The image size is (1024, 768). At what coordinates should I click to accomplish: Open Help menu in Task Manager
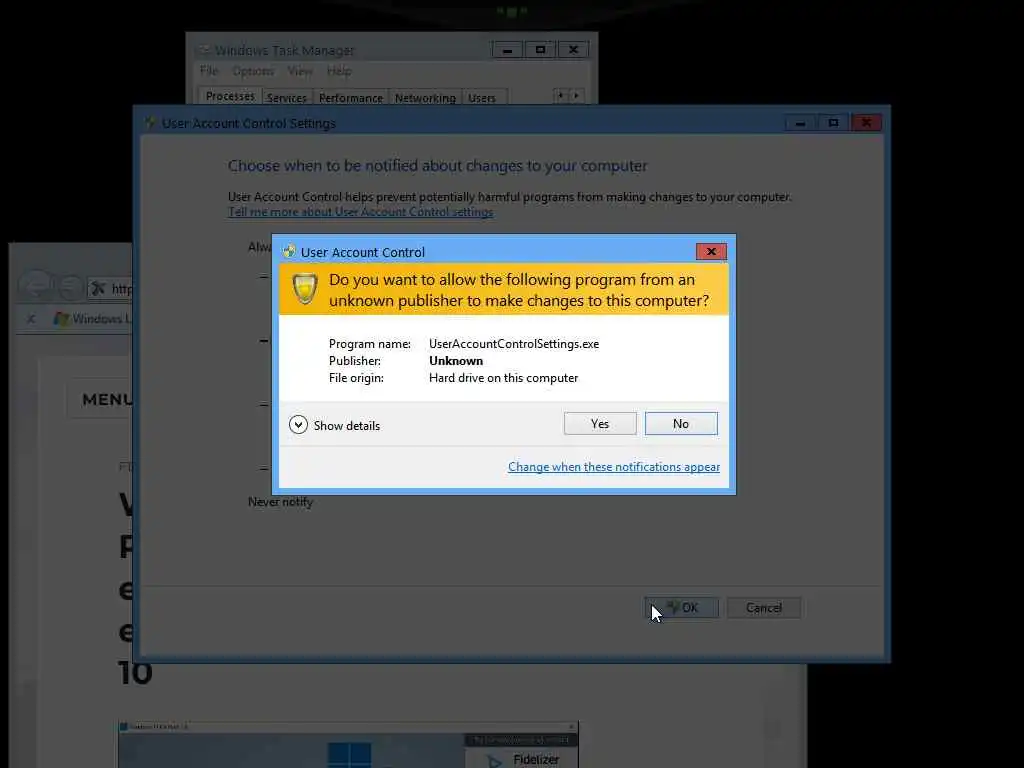click(x=339, y=71)
